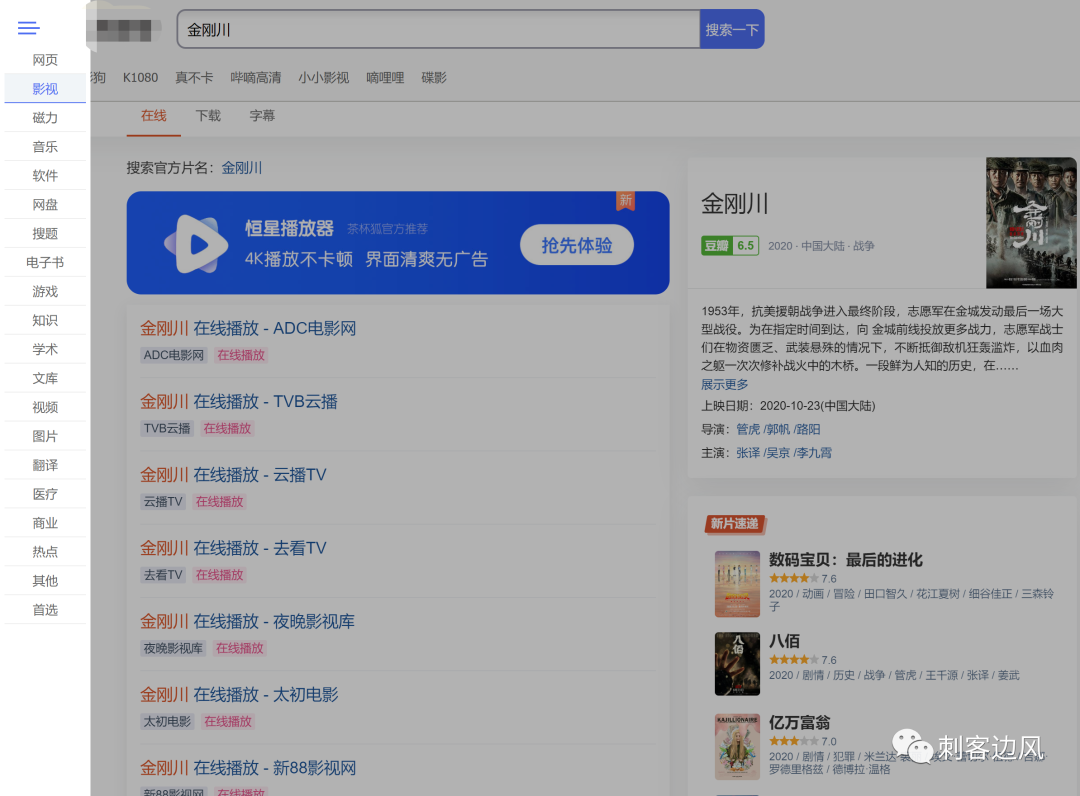Click actor link 吴京
Screen dimensions: 1080x796
tap(778, 452)
